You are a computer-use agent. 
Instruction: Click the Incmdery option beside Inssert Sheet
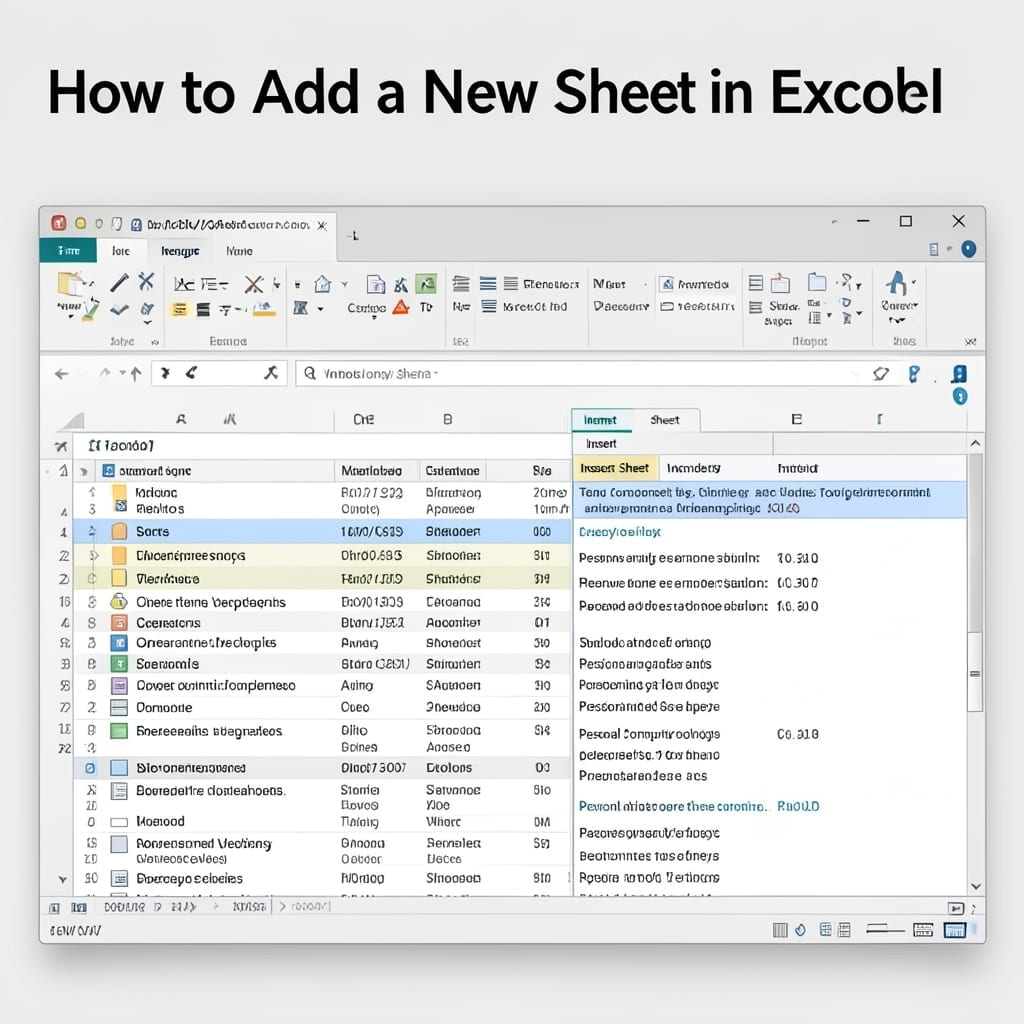coord(694,468)
